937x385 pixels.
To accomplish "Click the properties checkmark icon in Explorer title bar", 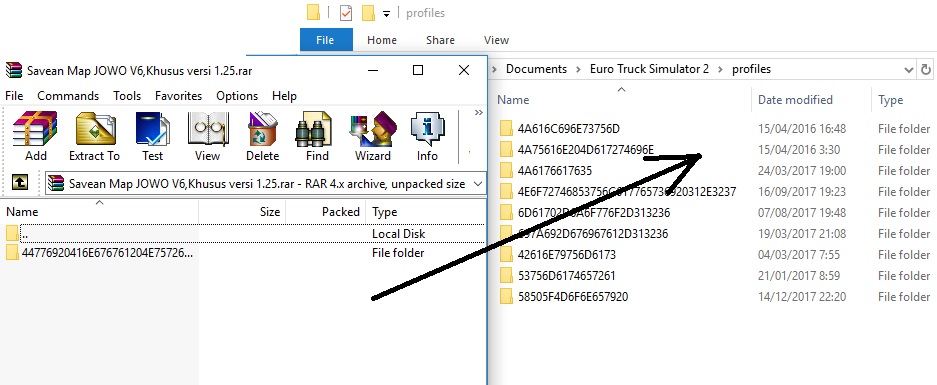I will 346,13.
